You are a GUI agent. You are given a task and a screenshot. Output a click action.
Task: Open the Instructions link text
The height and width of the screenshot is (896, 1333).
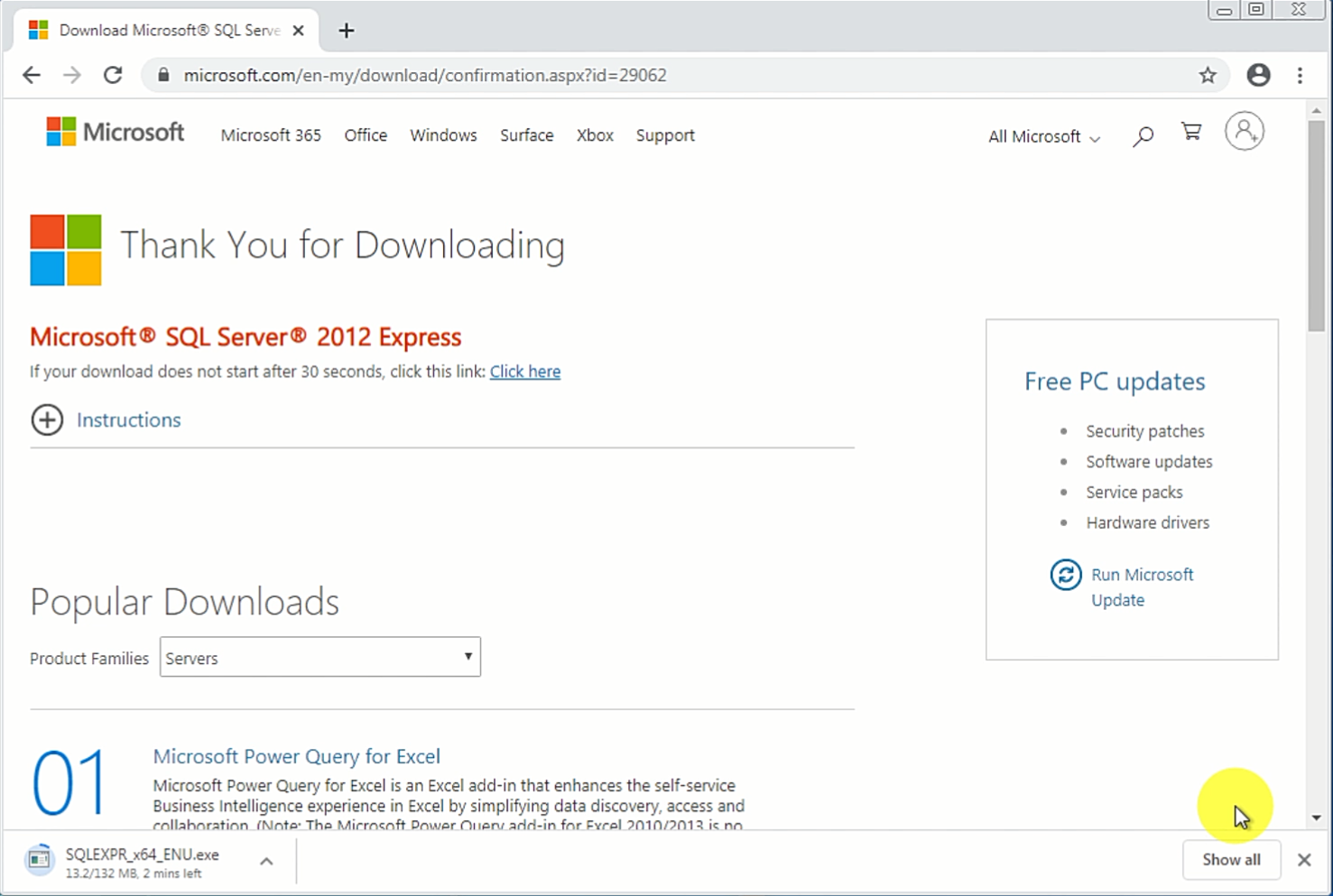pyautogui.click(x=129, y=420)
